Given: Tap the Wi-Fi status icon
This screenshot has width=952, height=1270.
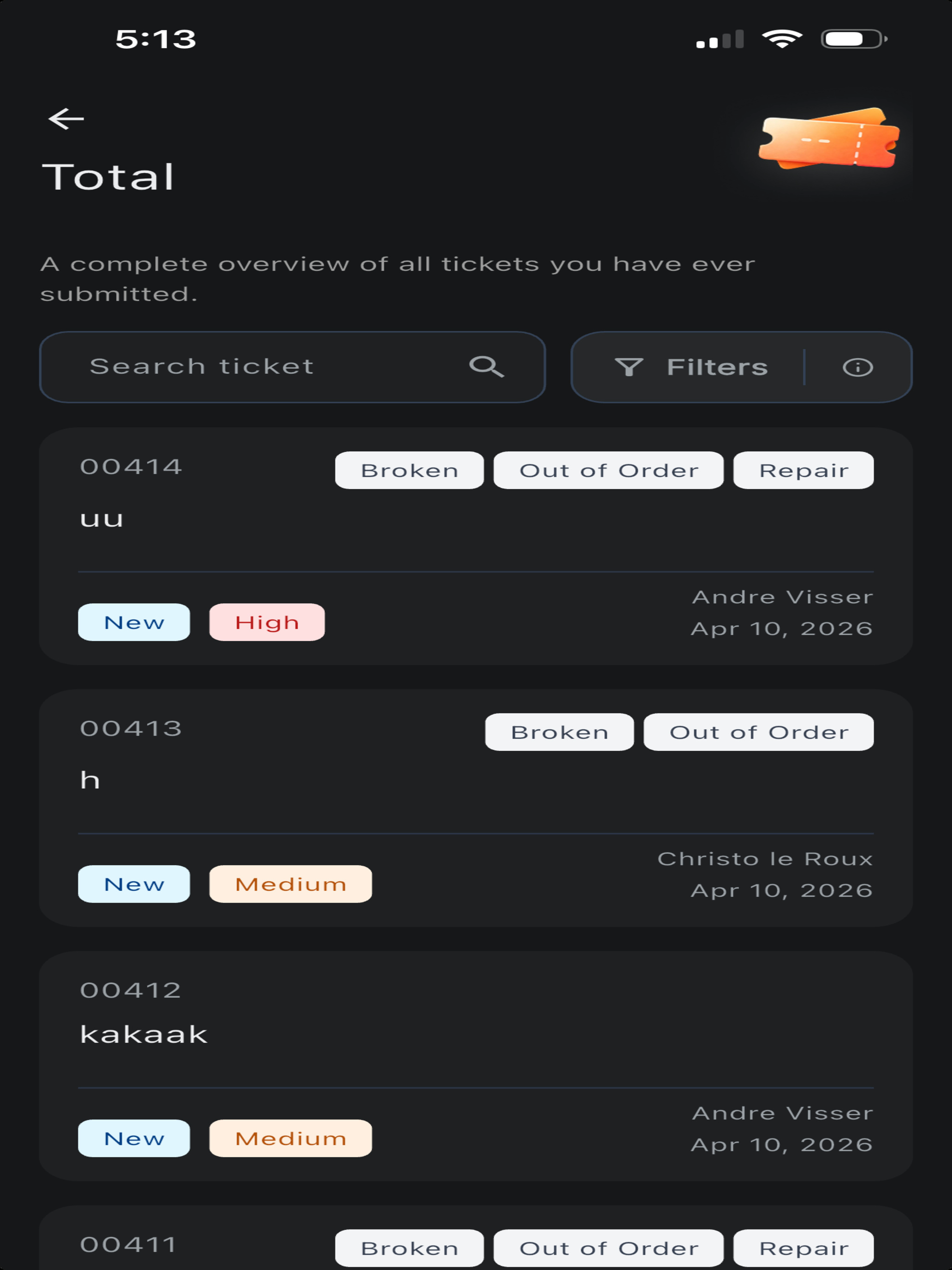Looking at the screenshot, I should coord(781,39).
